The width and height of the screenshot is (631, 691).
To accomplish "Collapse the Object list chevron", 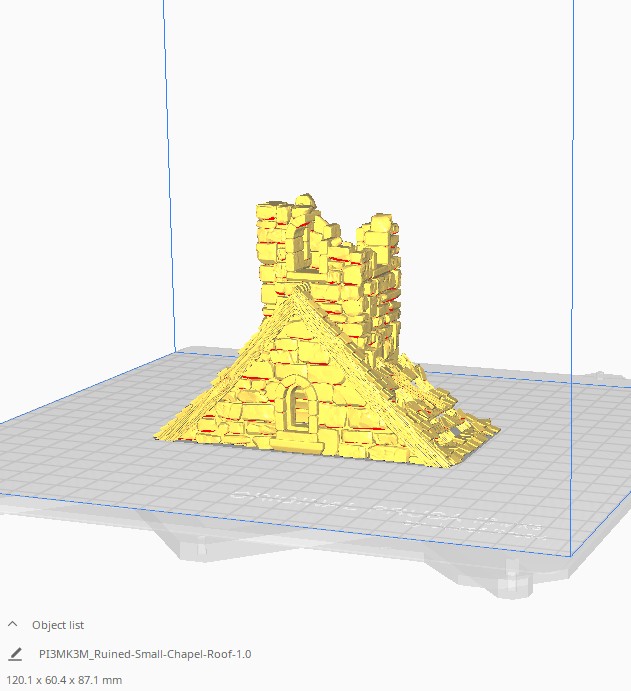I will click(x=13, y=624).
